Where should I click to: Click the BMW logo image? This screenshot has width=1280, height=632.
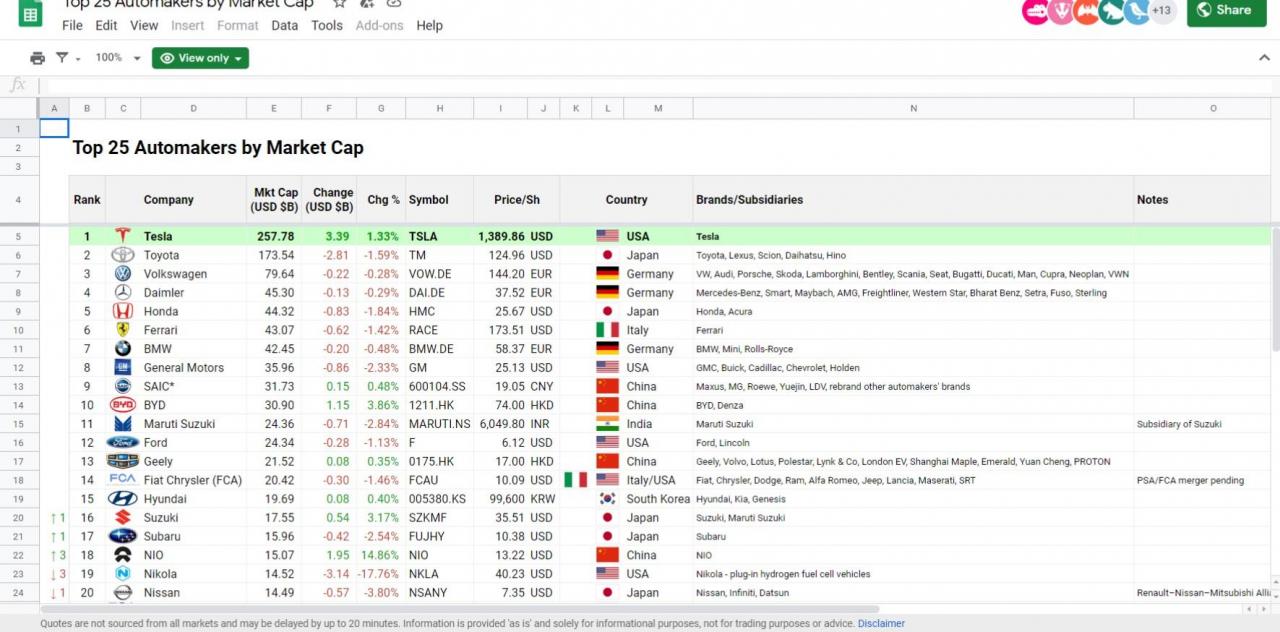[x=123, y=349]
